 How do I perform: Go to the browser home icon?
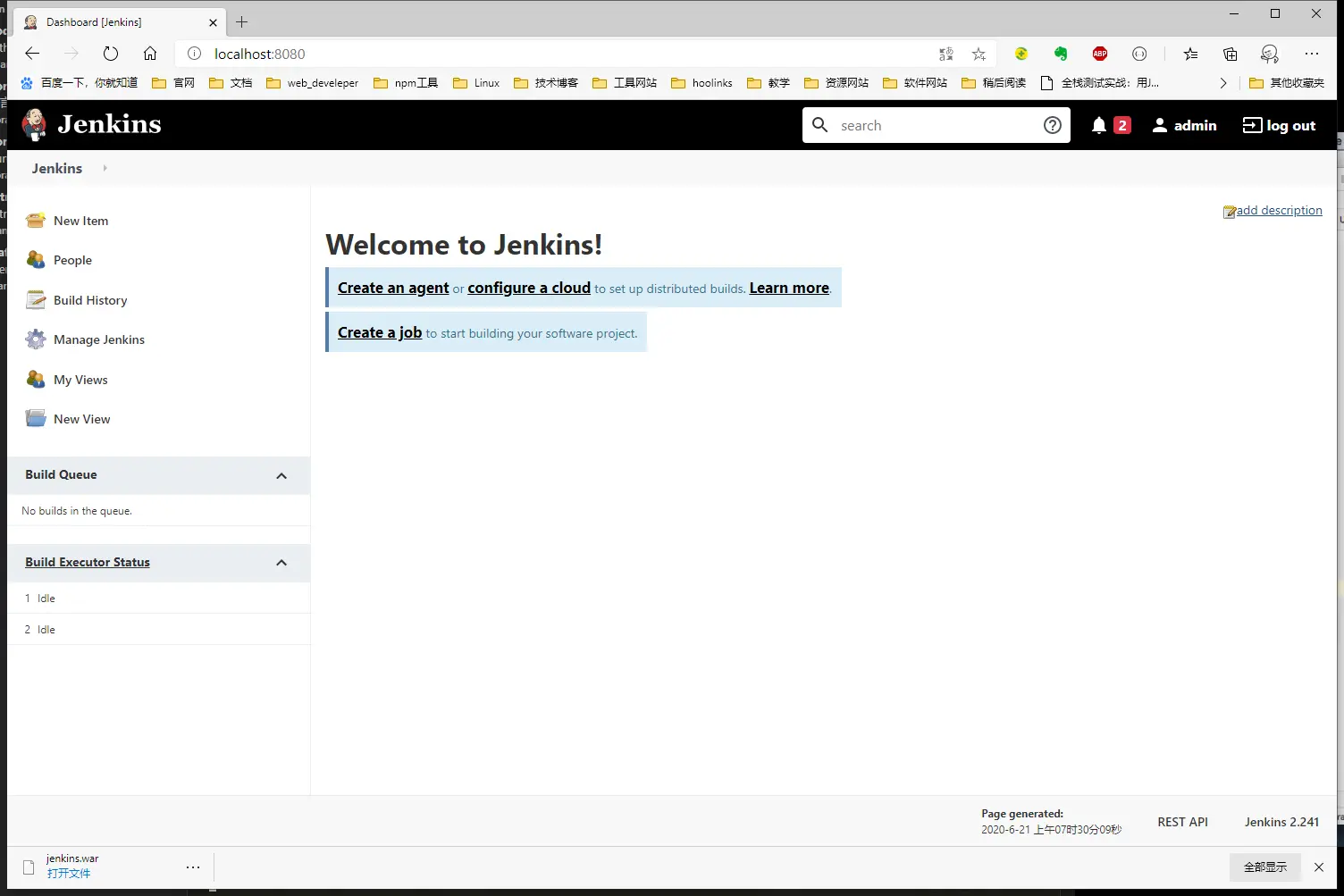pos(150,54)
